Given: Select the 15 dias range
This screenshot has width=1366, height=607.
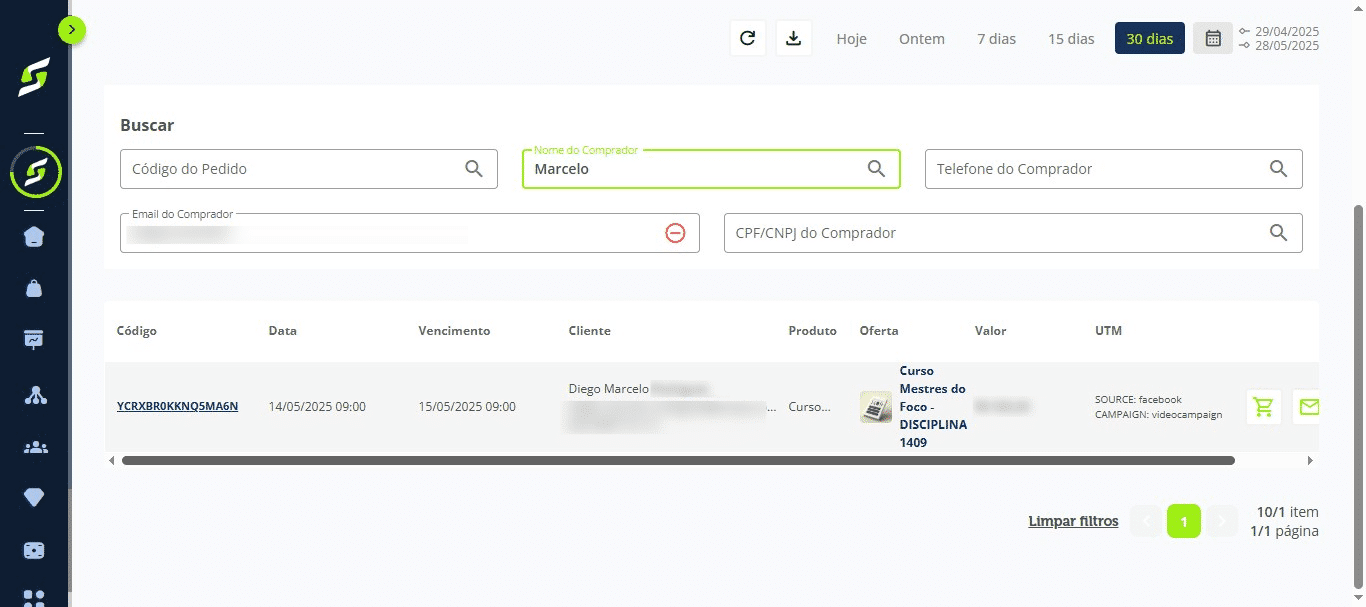Looking at the screenshot, I should 1071,39.
